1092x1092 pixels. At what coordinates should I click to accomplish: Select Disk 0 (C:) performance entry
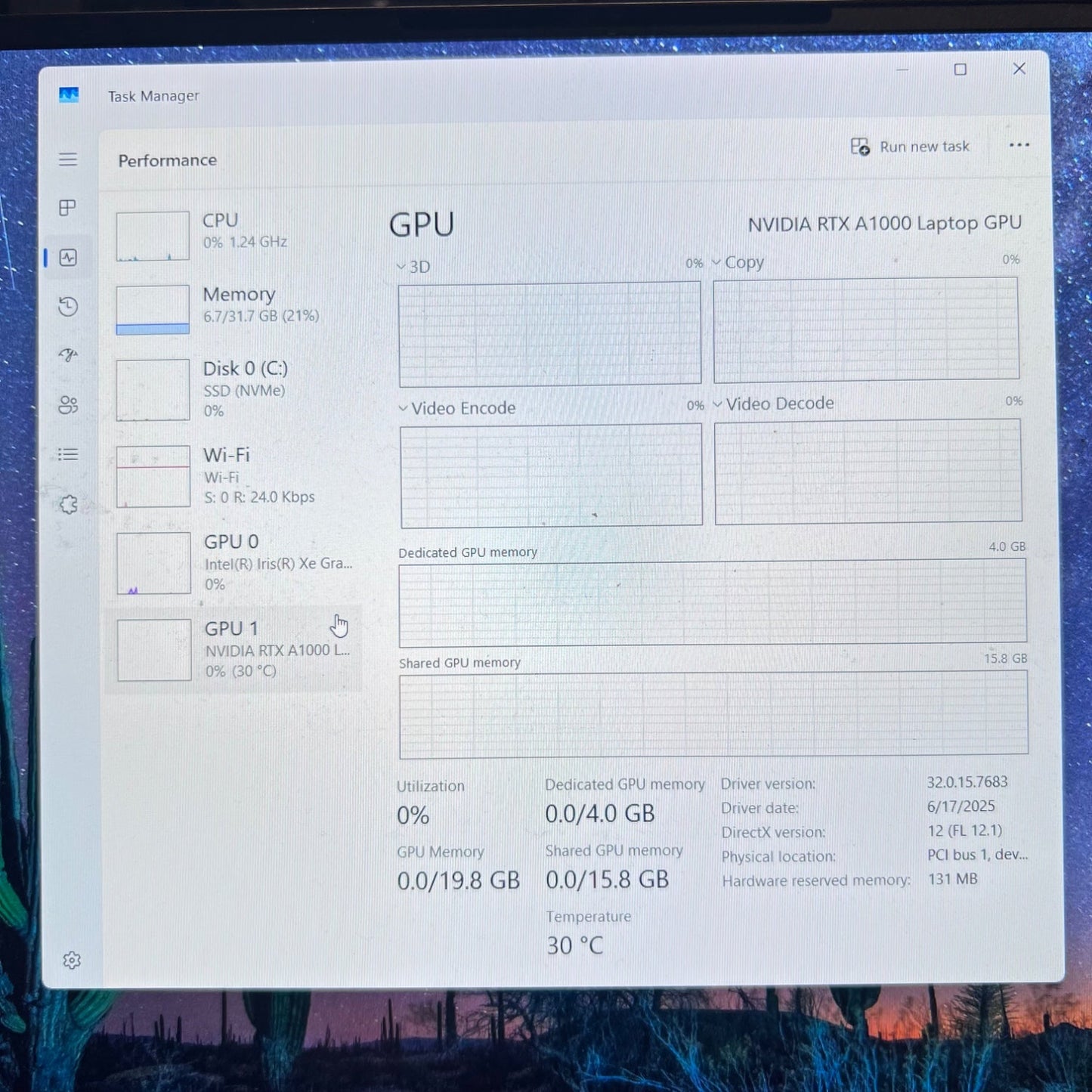coord(234,388)
